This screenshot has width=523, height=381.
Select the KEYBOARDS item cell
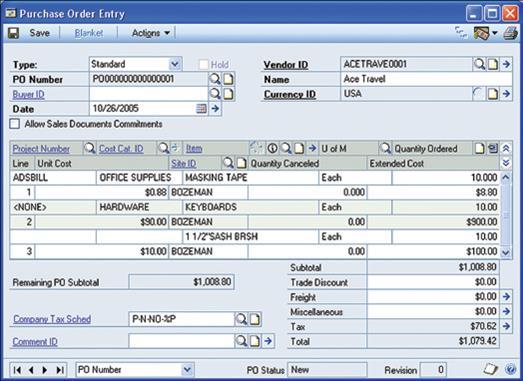pos(250,207)
